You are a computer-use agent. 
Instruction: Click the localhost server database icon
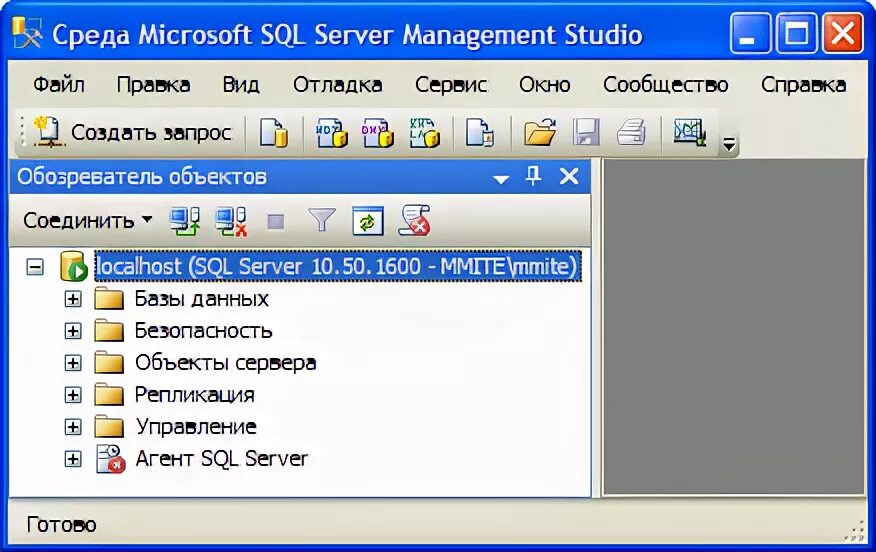(74, 266)
